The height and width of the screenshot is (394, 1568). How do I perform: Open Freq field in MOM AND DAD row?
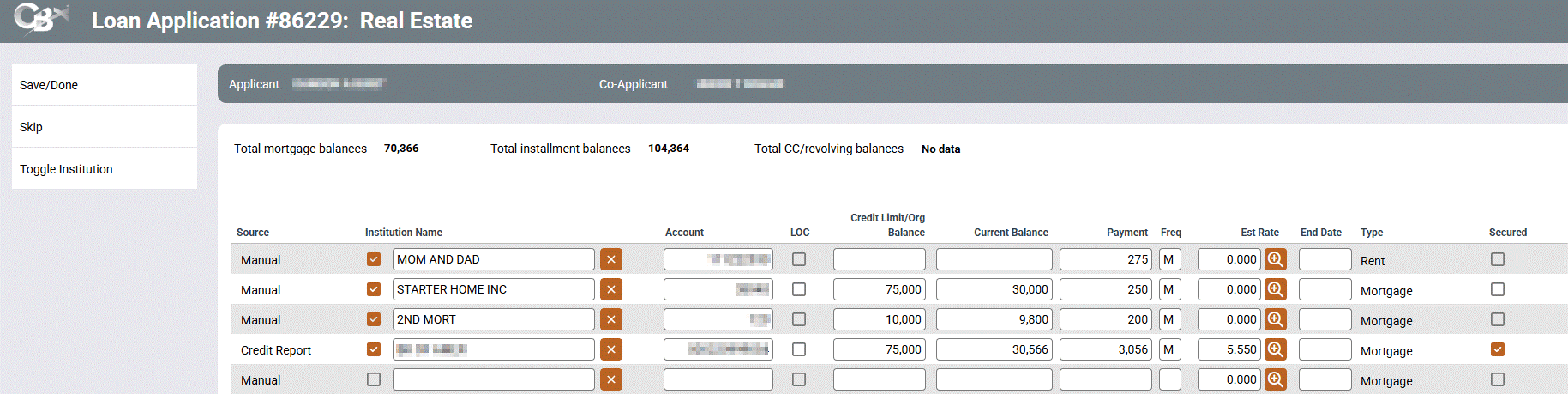(1169, 259)
